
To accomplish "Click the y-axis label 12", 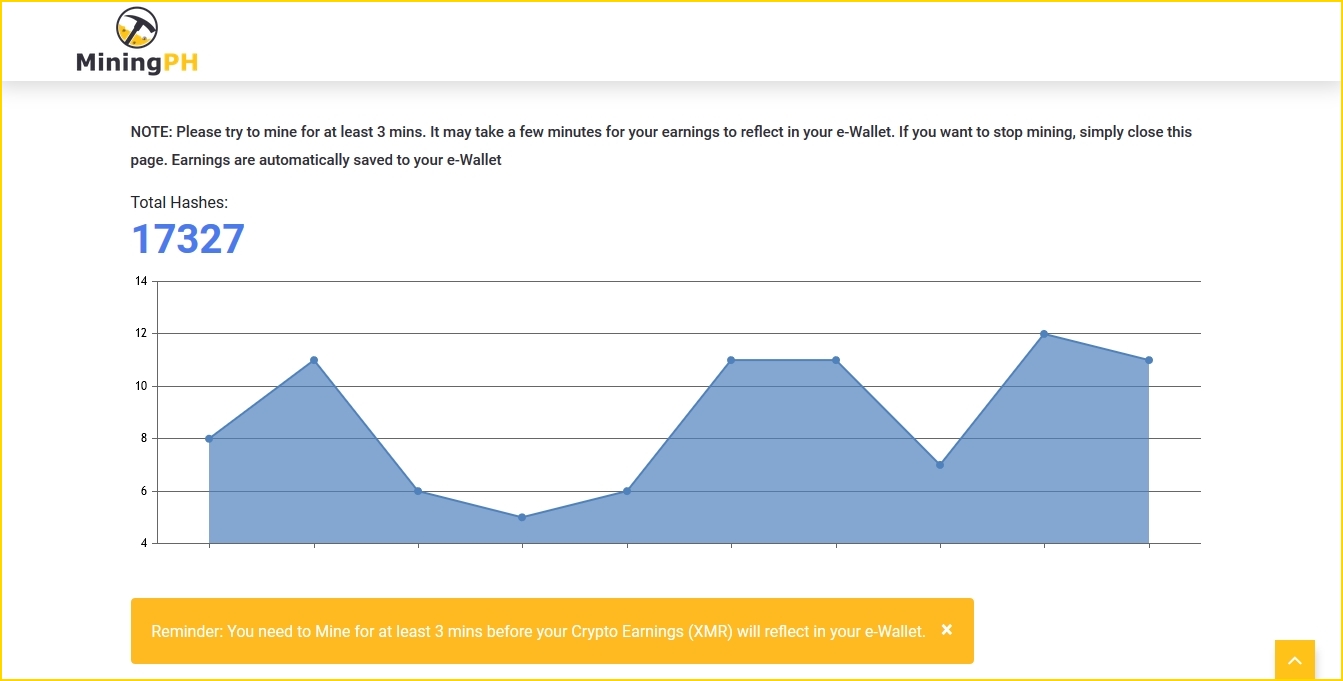I will tap(141, 333).
